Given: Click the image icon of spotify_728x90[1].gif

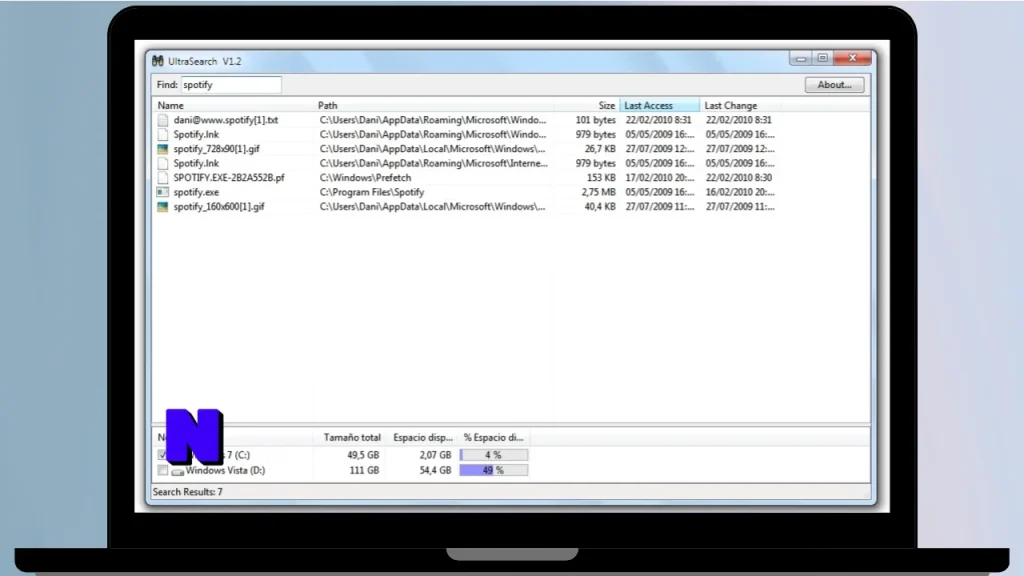Looking at the screenshot, I should (x=163, y=149).
